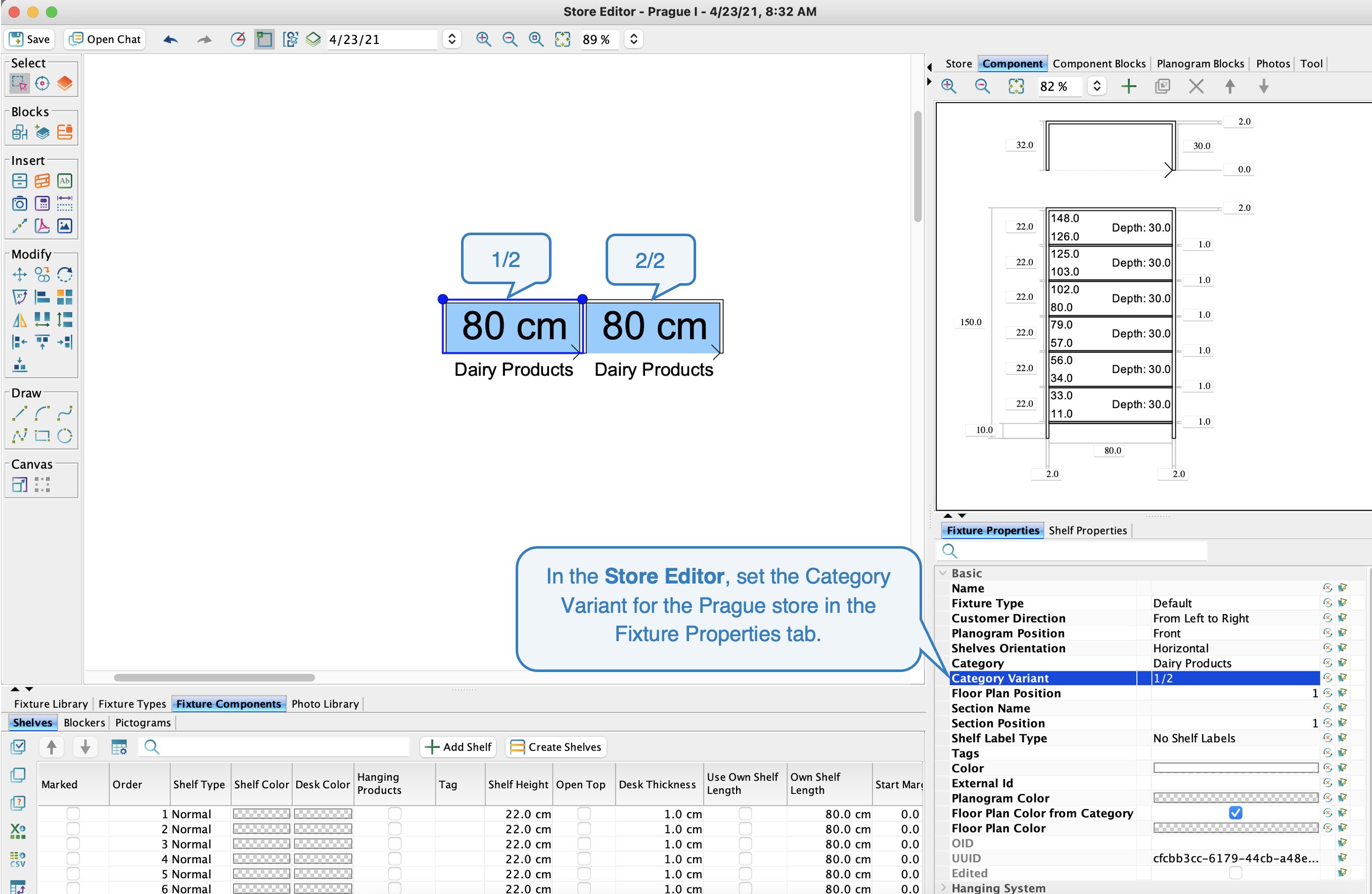The width and height of the screenshot is (1372, 894).
Task: Tick the Marked checkbox for shelf row 1
Action: click(73, 813)
